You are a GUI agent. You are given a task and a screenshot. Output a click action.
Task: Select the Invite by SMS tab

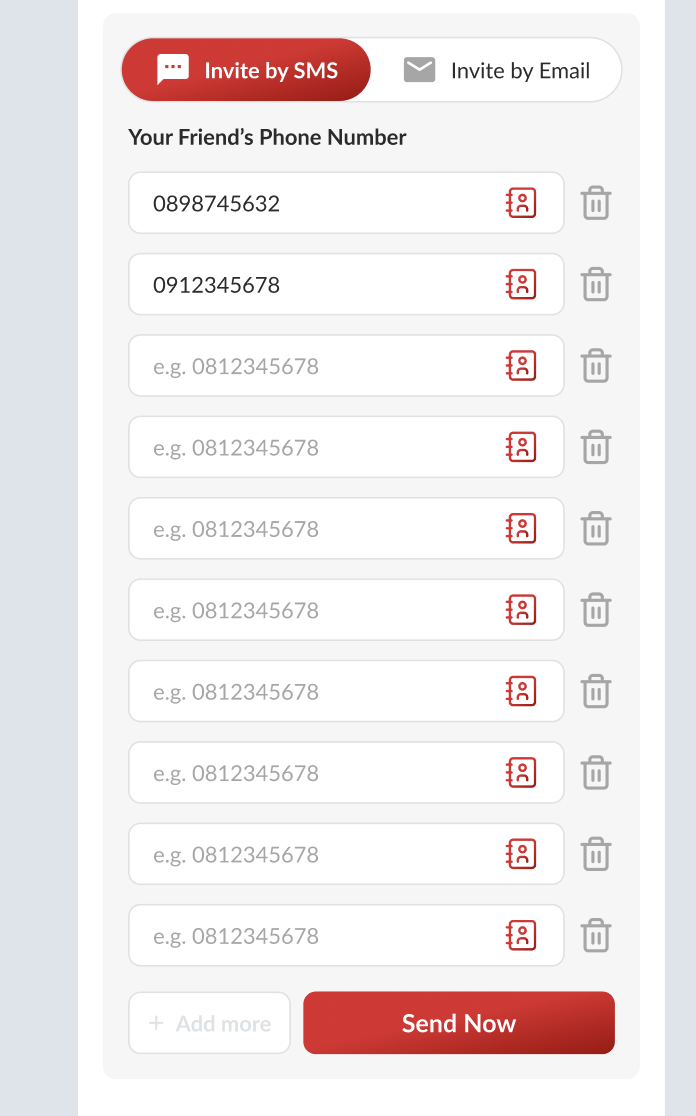[247, 71]
